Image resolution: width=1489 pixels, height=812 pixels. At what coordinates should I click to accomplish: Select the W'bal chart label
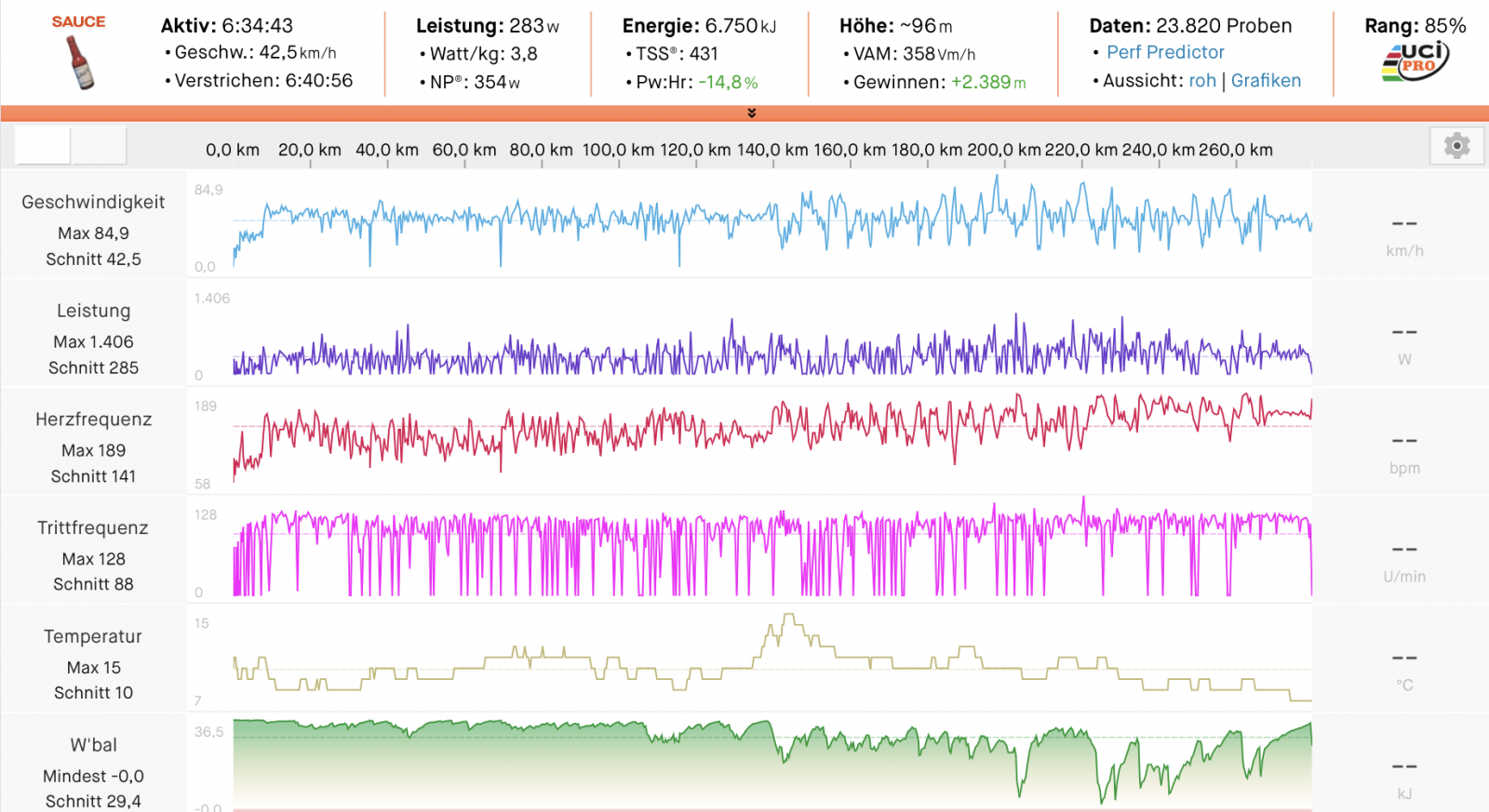click(x=93, y=745)
